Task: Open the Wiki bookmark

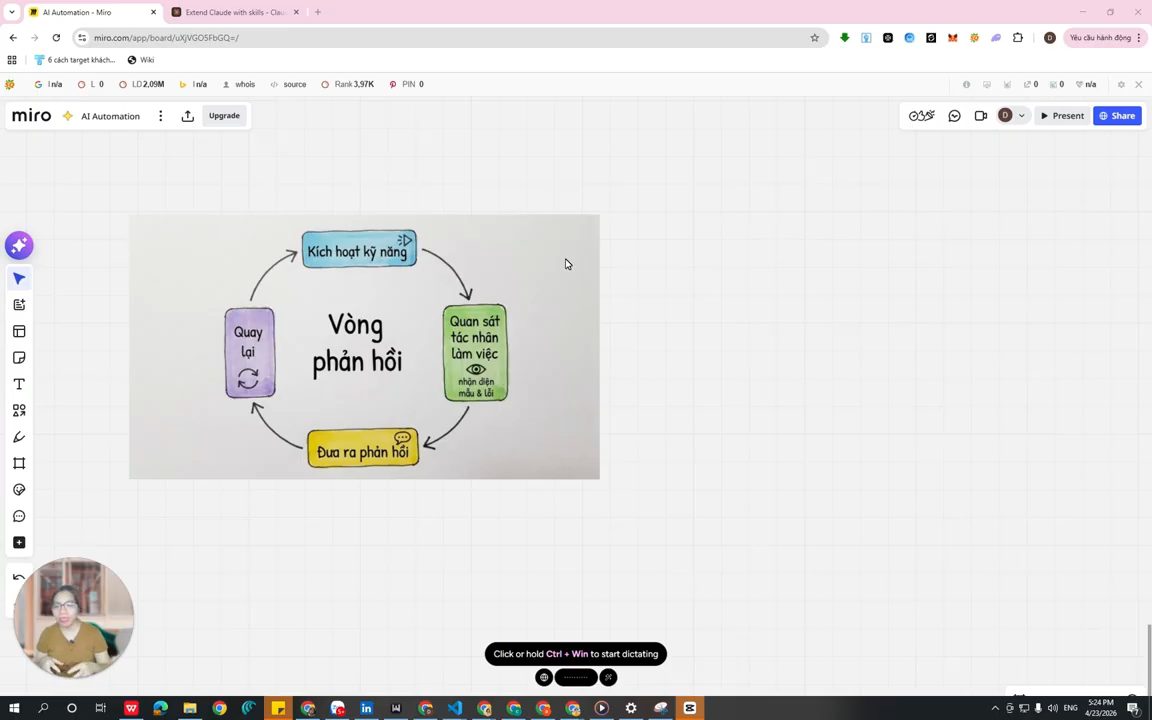Action: pyautogui.click(x=141, y=60)
